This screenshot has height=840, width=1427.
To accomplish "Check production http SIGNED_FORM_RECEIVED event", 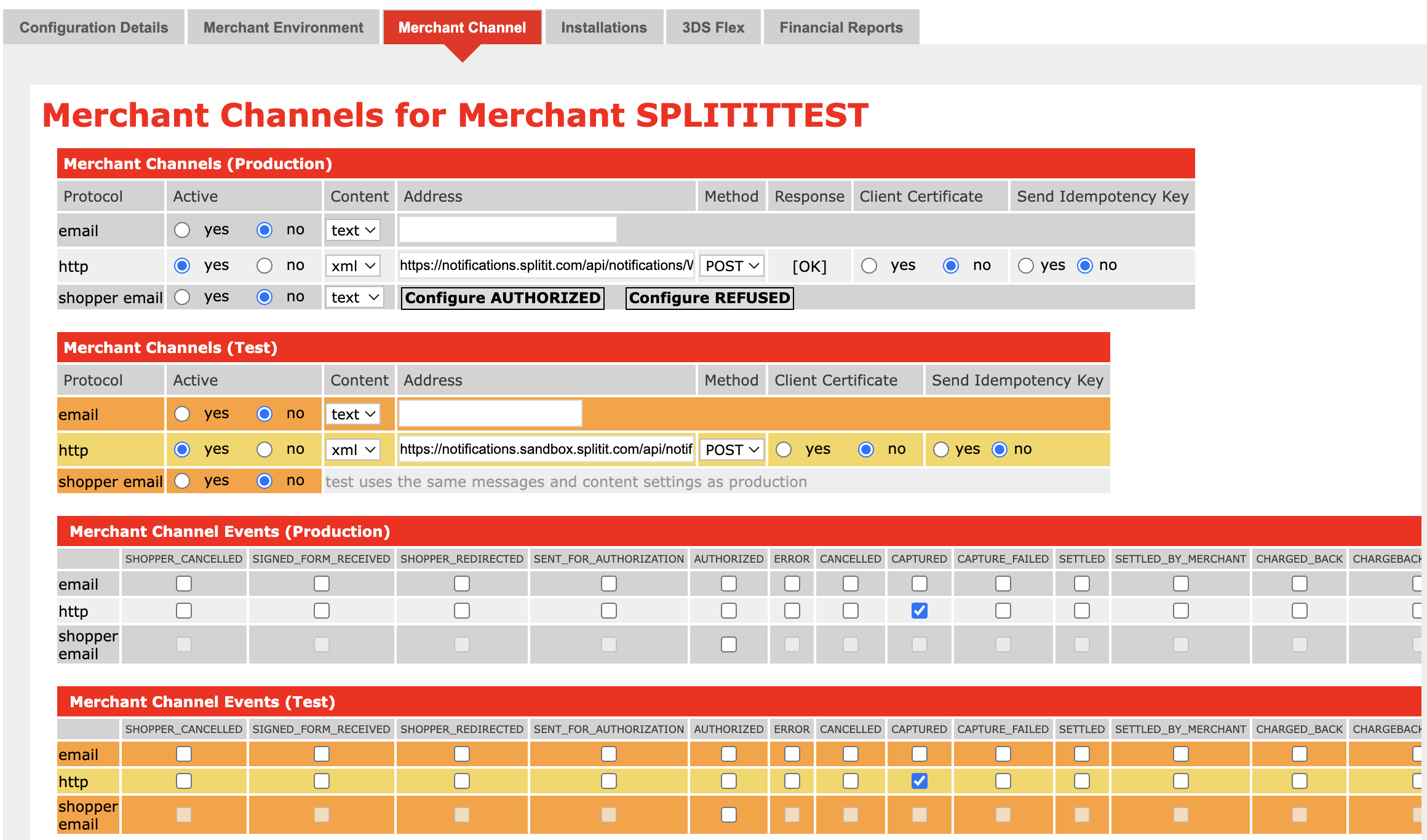I will tap(322, 611).
